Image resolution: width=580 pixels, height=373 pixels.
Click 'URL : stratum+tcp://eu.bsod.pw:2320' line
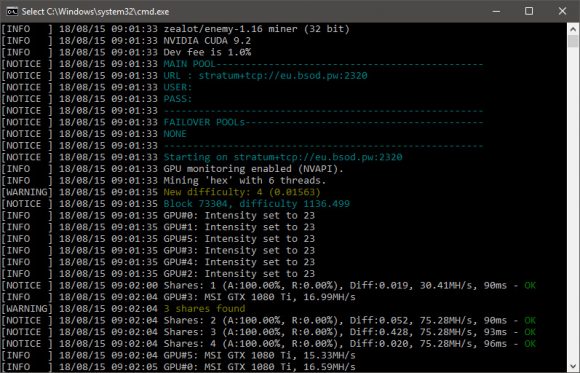pyautogui.click(x=265, y=75)
